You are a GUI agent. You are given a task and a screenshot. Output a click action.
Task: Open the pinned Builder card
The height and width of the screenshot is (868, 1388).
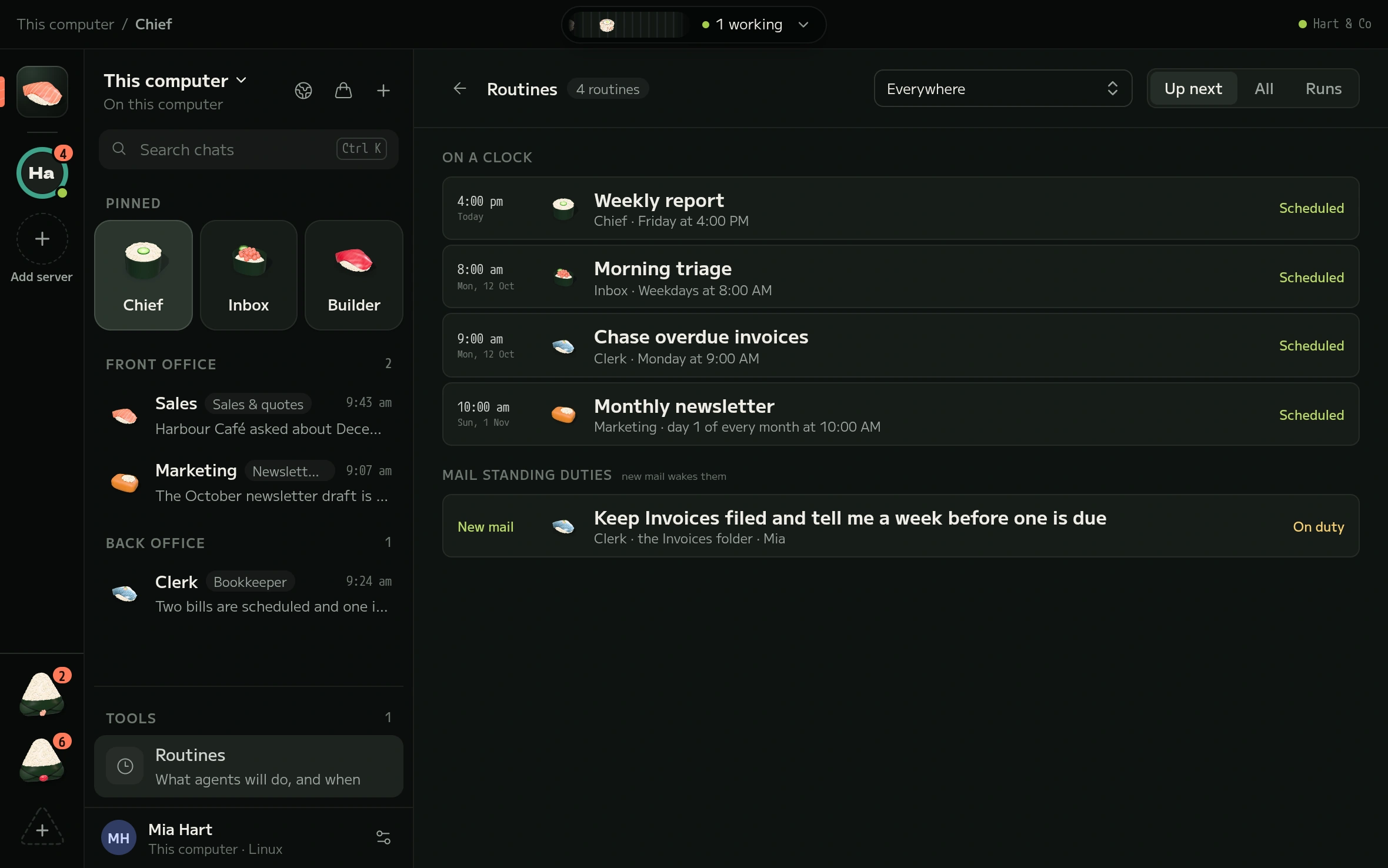pyautogui.click(x=354, y=275)
